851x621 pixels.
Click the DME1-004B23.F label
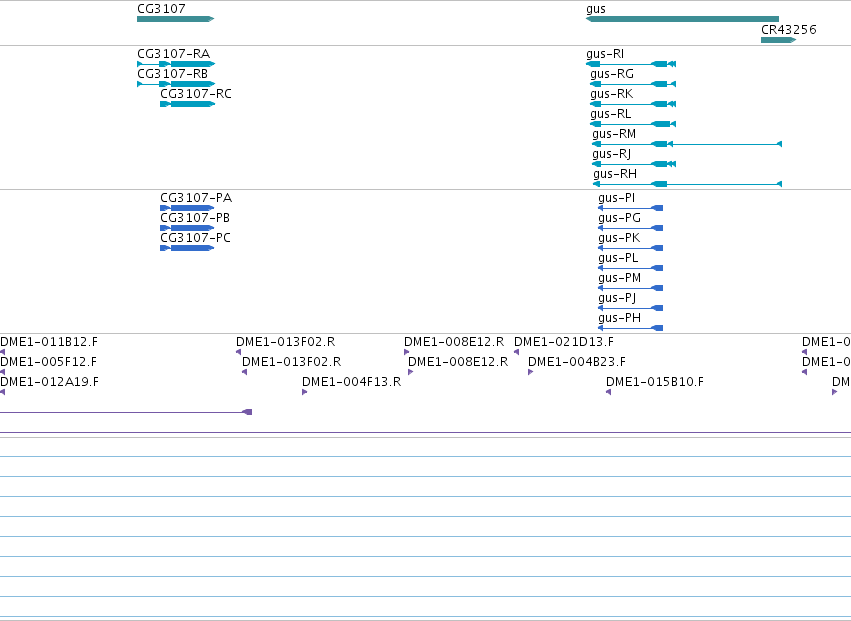576,362
